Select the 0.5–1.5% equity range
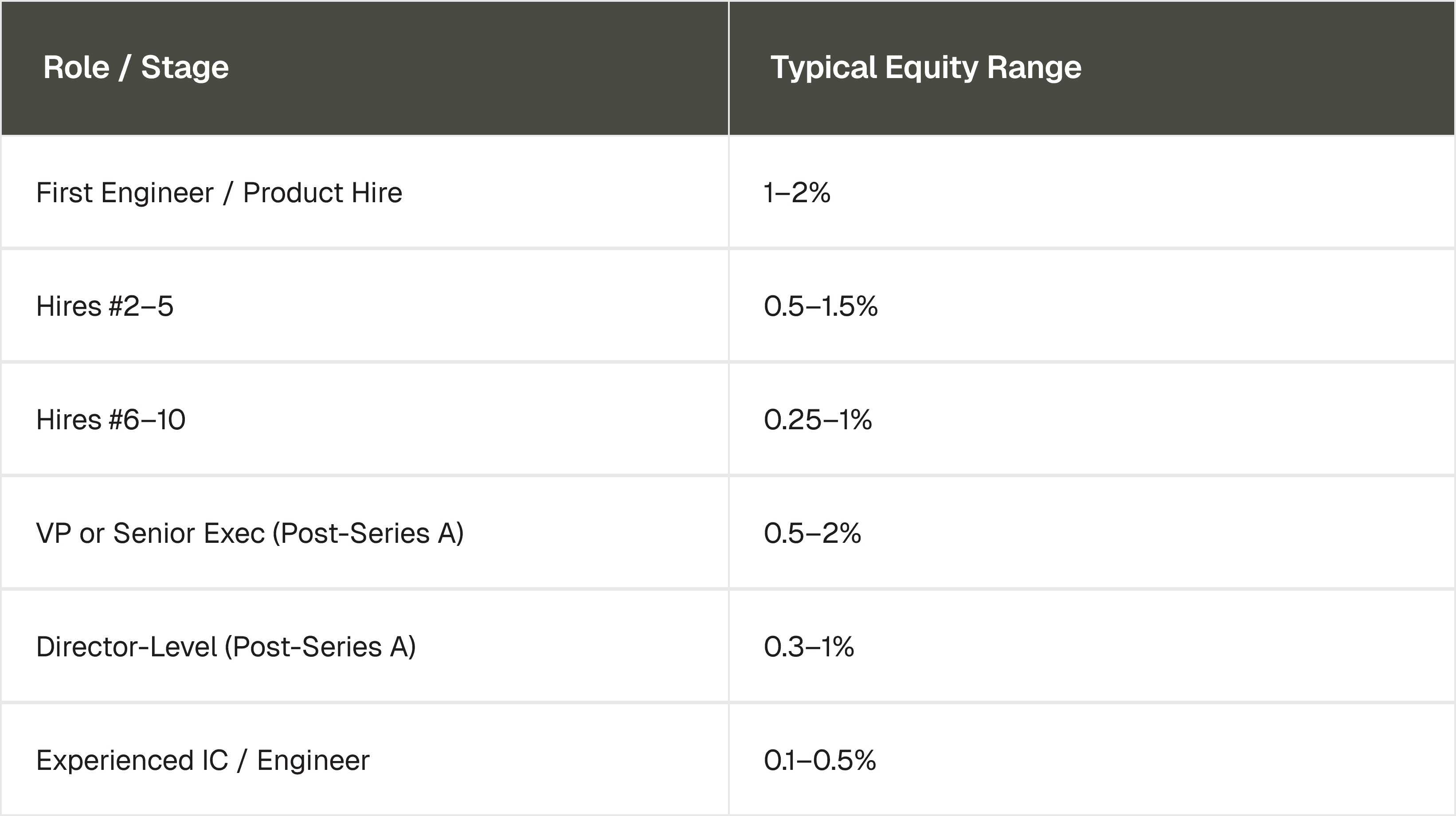This screenshot has height=816, width=1456. click(821, 306)
